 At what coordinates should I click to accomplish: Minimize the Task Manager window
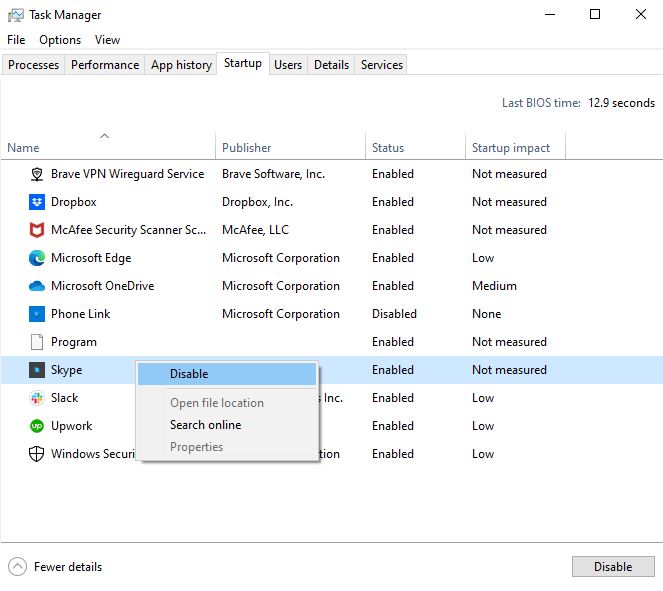pyautogui.click(x=550, y=14)
